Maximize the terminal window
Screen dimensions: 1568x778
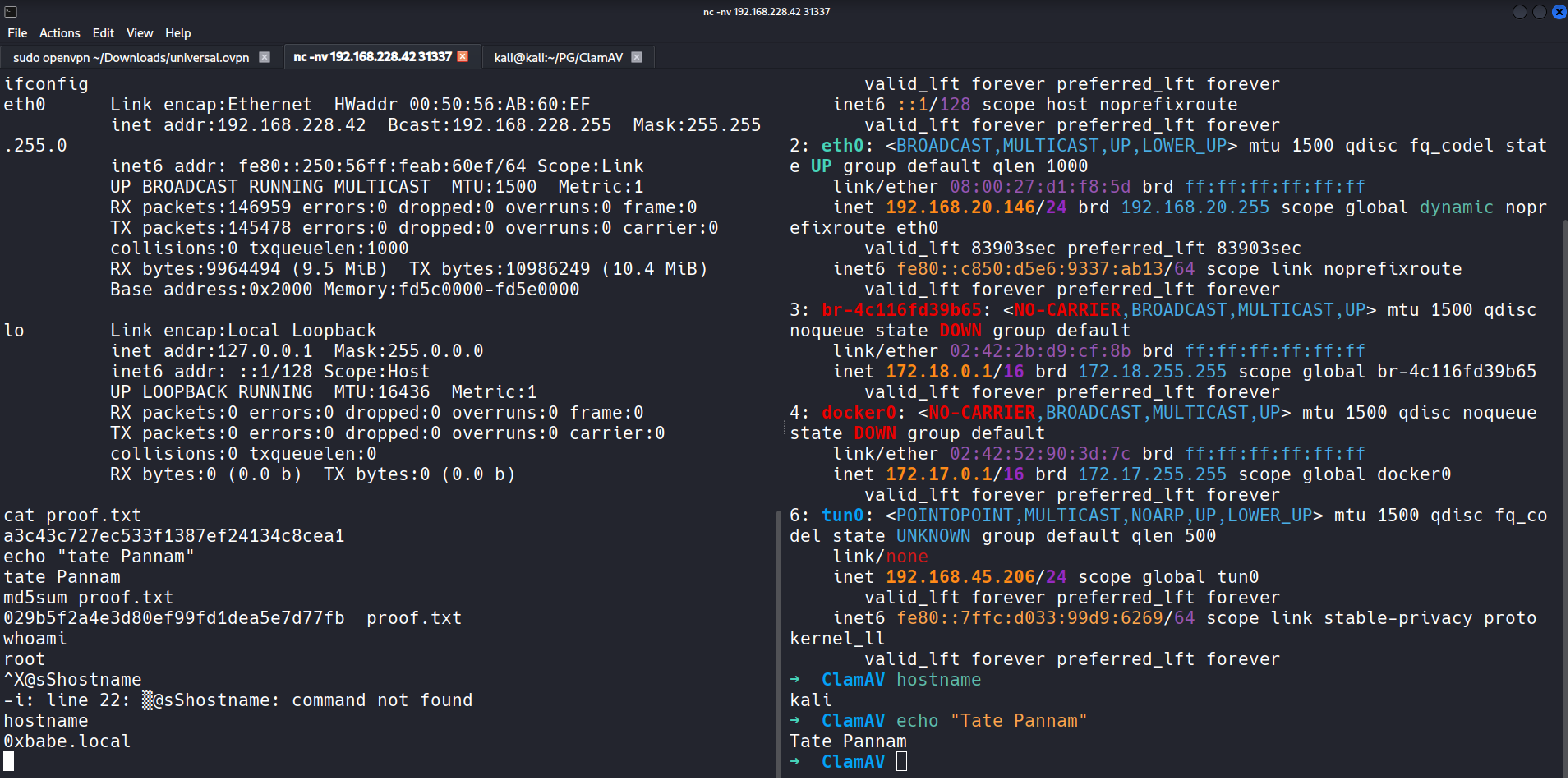pyautogui.click(x=1539, y=12)
